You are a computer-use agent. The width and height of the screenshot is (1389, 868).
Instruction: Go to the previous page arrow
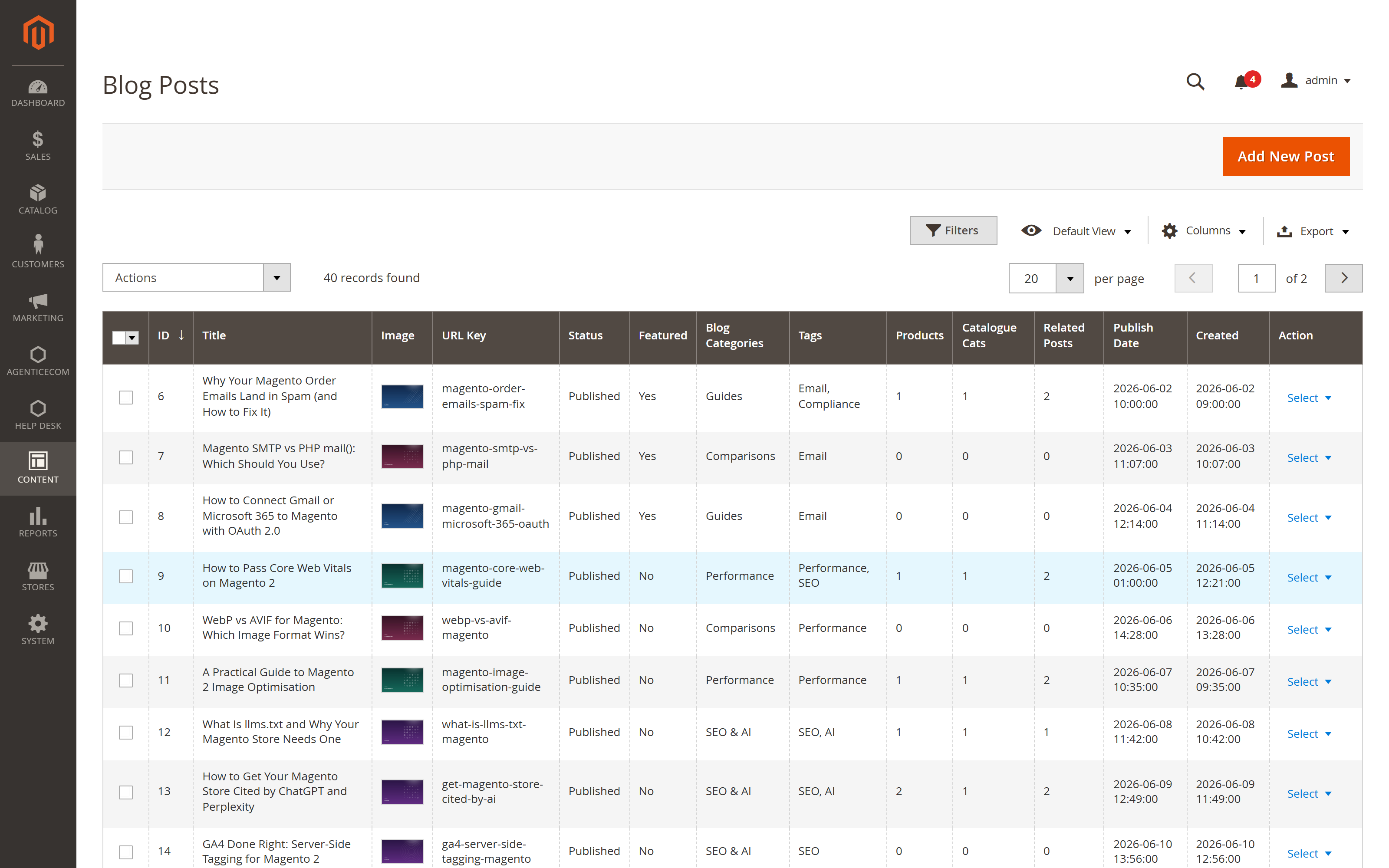1193,279
